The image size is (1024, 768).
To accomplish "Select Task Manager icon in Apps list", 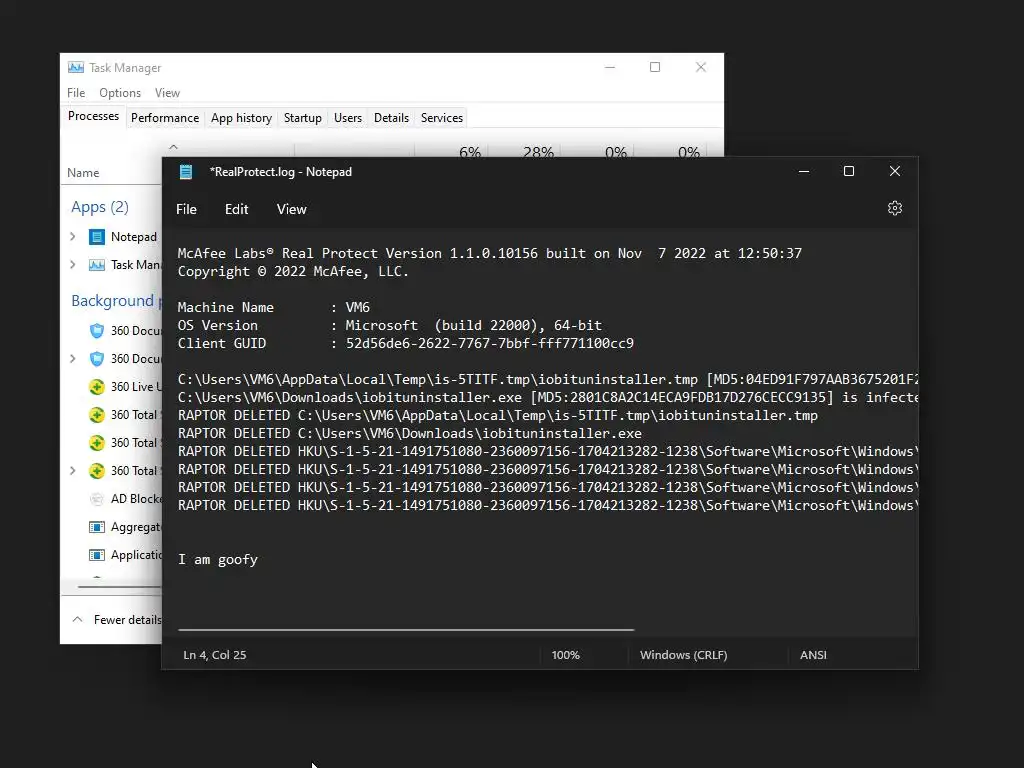I will coord(97,264).
